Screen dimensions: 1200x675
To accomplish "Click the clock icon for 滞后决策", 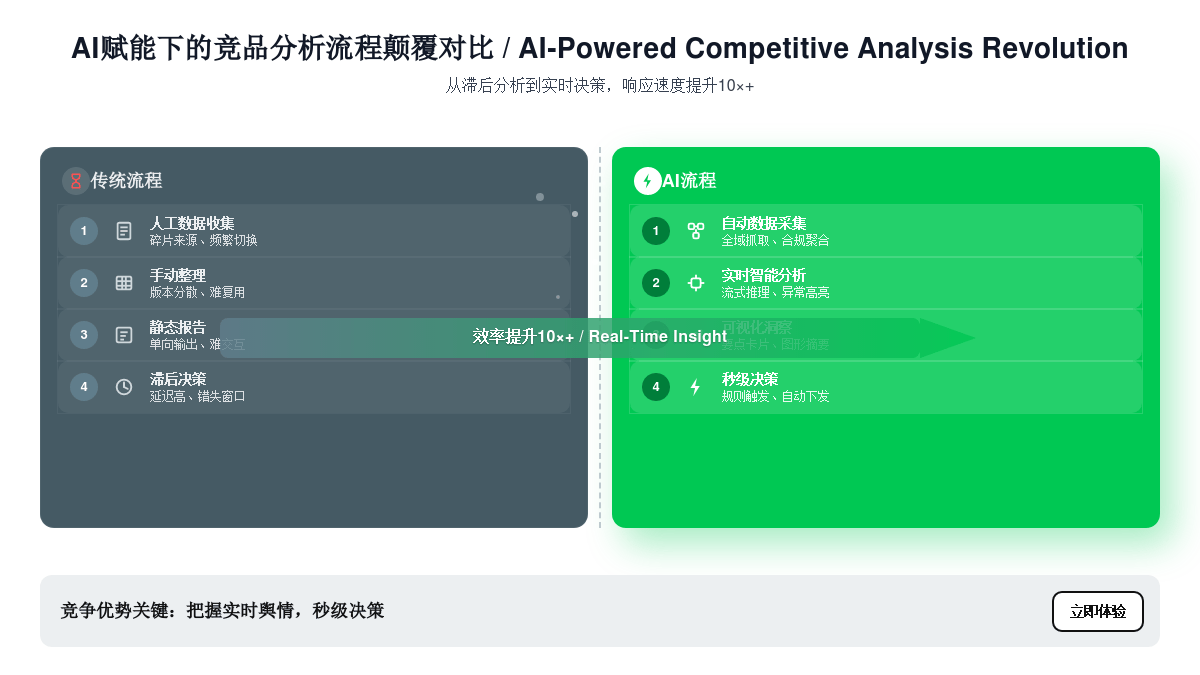I will [x=124, y=387].
